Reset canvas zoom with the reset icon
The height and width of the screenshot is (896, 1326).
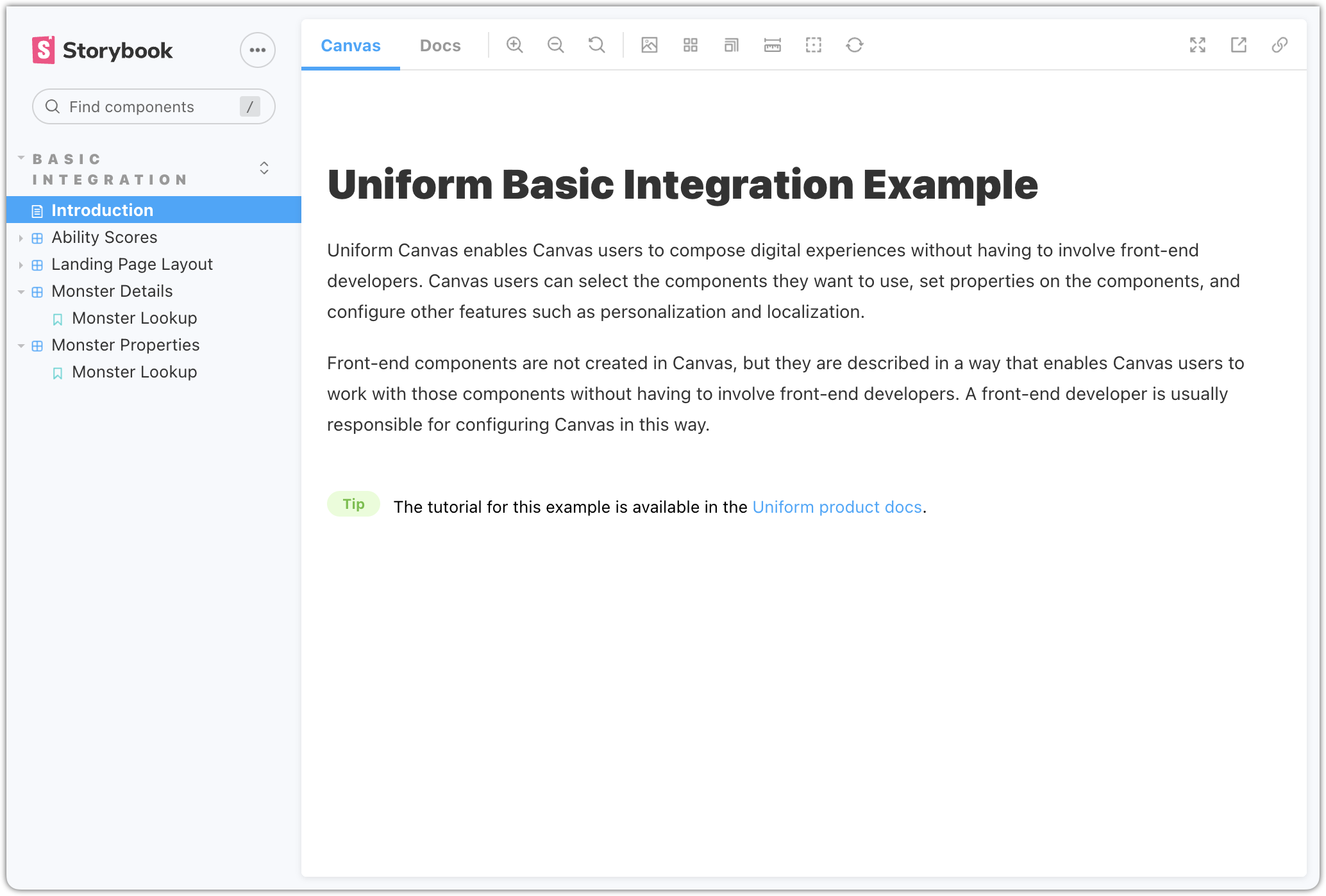596,45
